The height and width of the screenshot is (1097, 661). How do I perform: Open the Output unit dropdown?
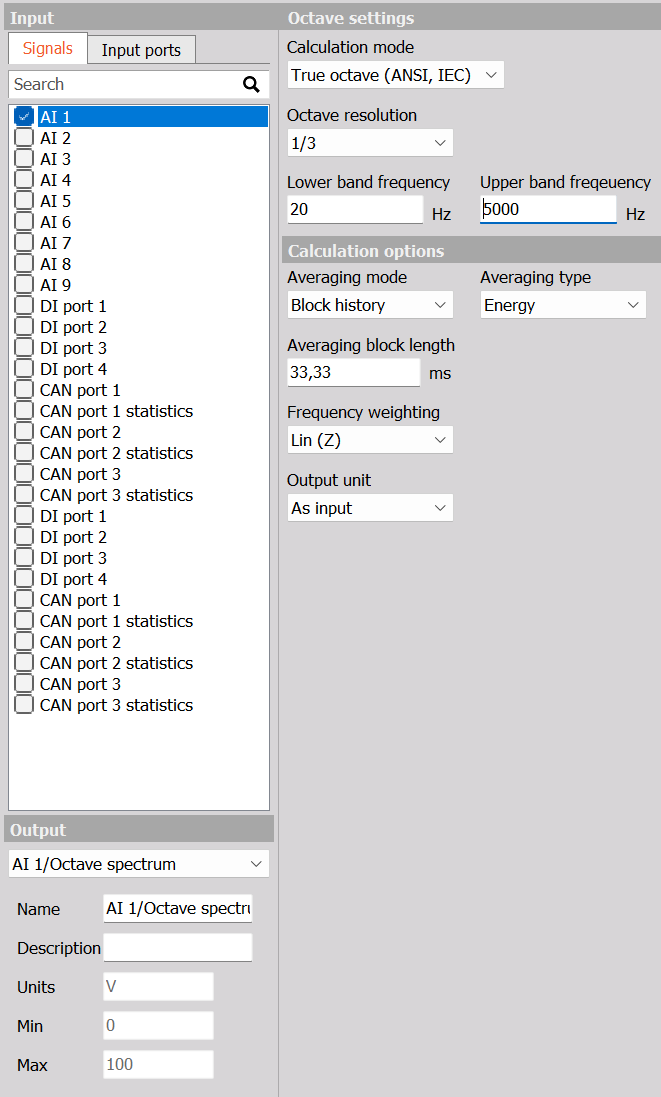(x=370, y=508)
